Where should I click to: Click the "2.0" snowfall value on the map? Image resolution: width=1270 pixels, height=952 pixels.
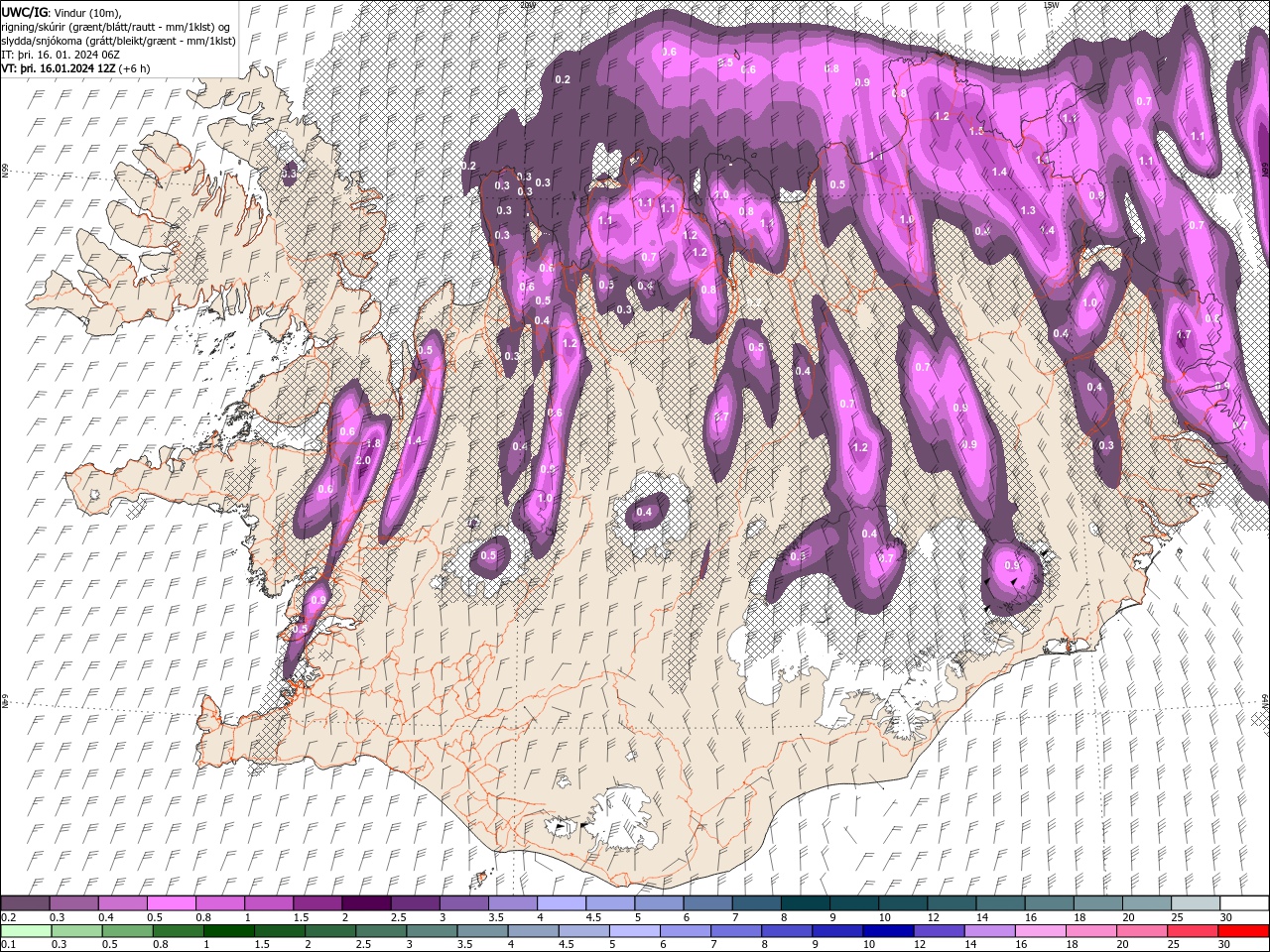click(x=363, y=461)
